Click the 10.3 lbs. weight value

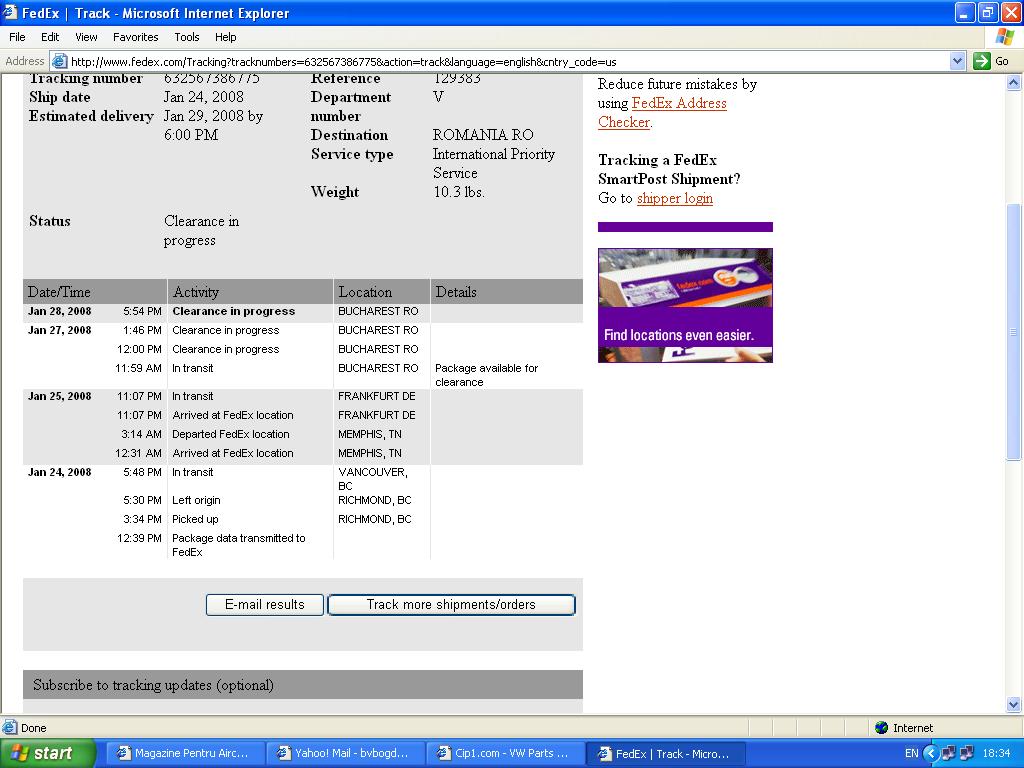pyautogui.click(x=458, y=192)
